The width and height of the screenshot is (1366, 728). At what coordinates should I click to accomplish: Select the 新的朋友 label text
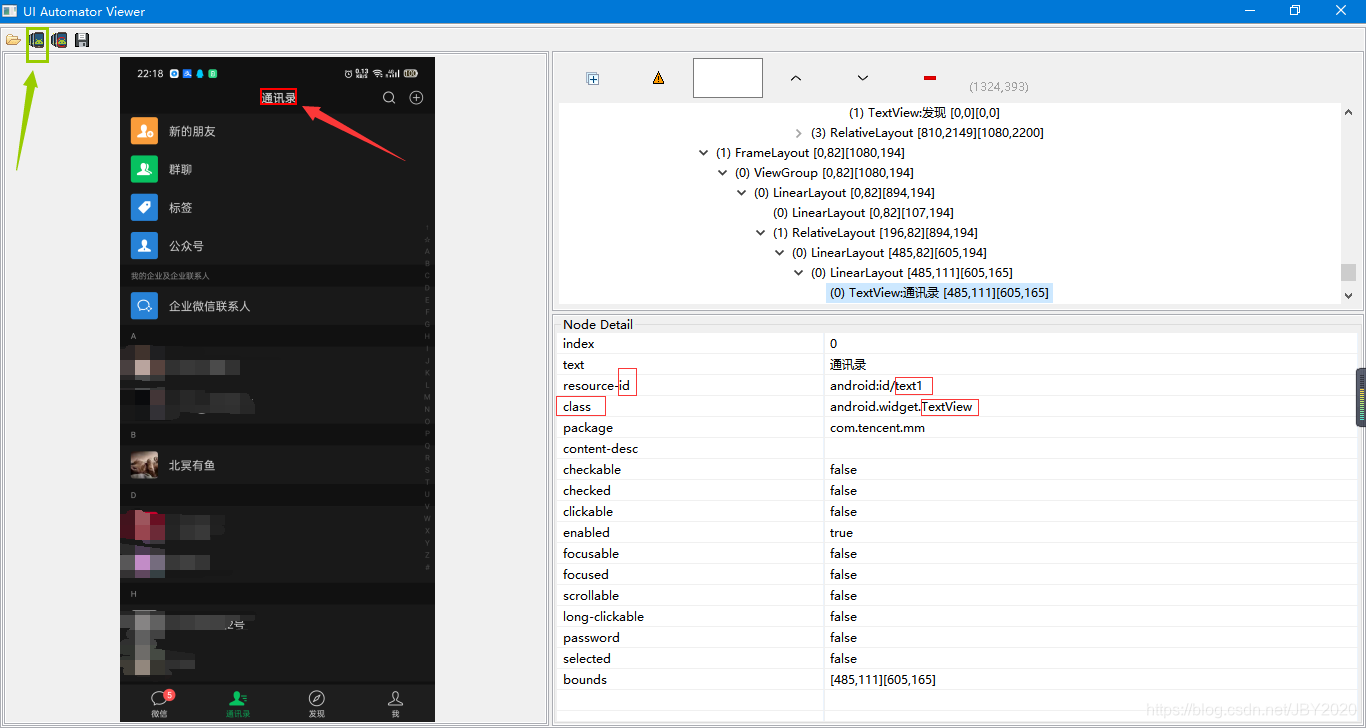pyautogui.click(x=192, y=131)
